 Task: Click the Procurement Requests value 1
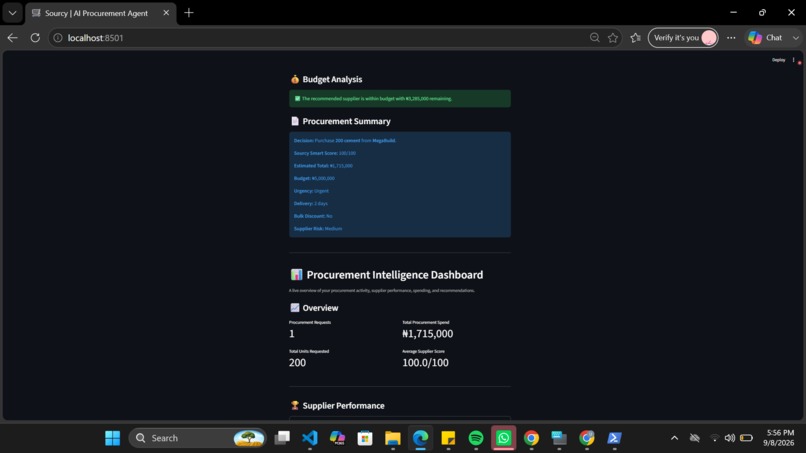coord(291,334)
